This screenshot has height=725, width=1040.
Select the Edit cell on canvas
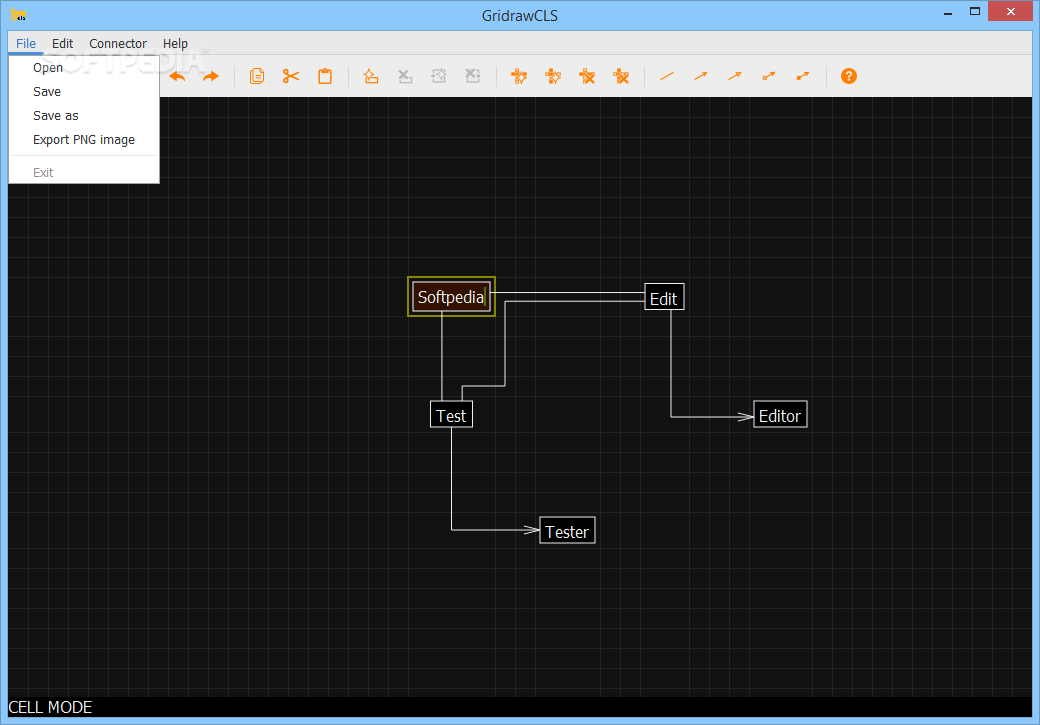tap(664, 298)
